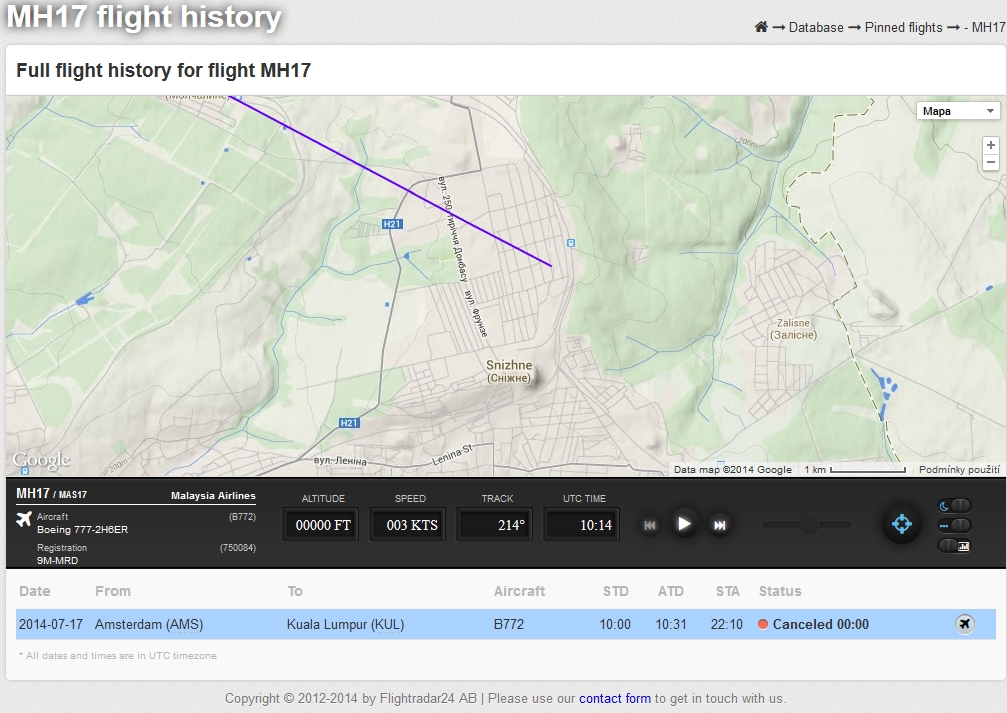Click the UTC TIME readout 10:14

pyautogui.click(x=582, y=525)
